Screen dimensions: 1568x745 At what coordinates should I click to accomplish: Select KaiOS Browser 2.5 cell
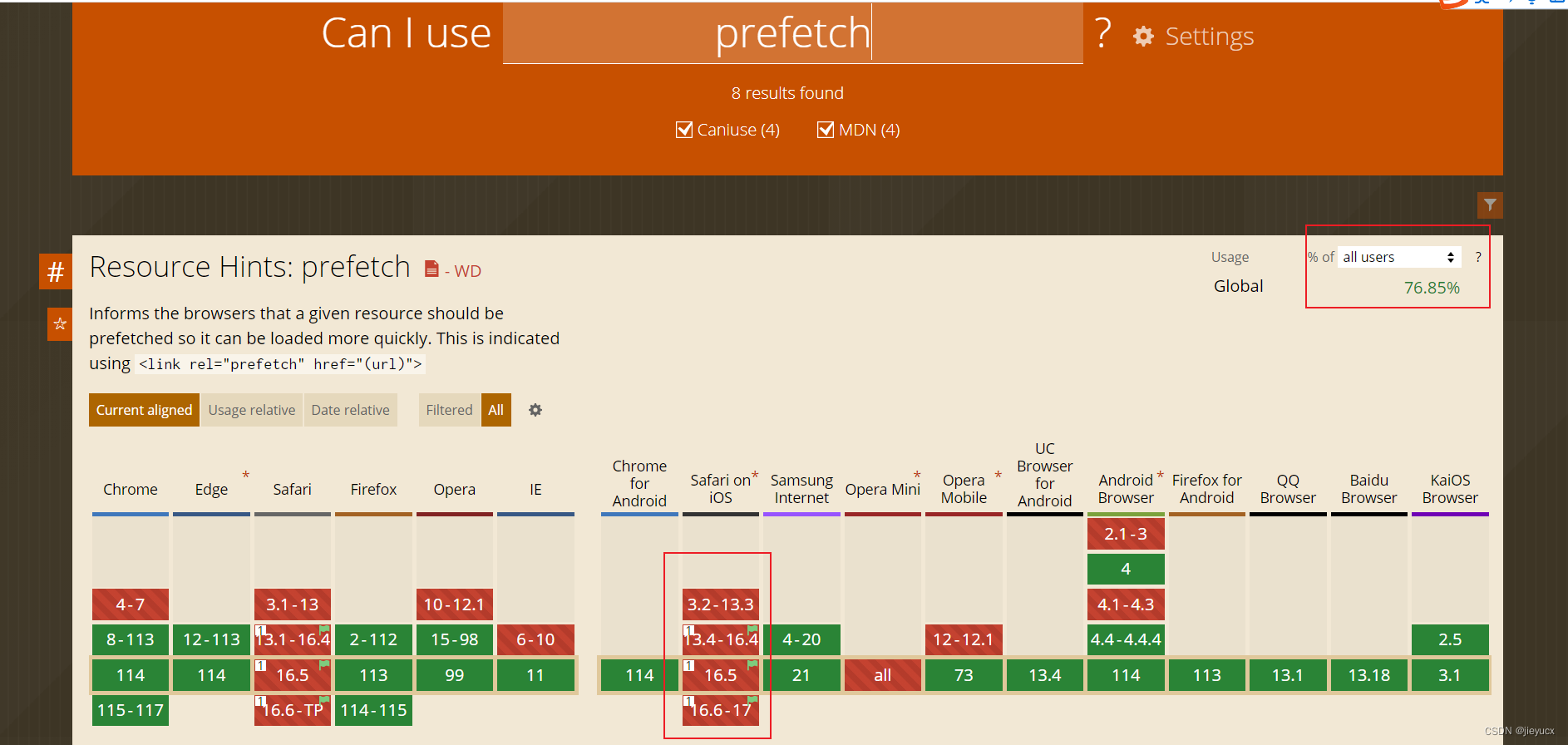point(1450,639)
